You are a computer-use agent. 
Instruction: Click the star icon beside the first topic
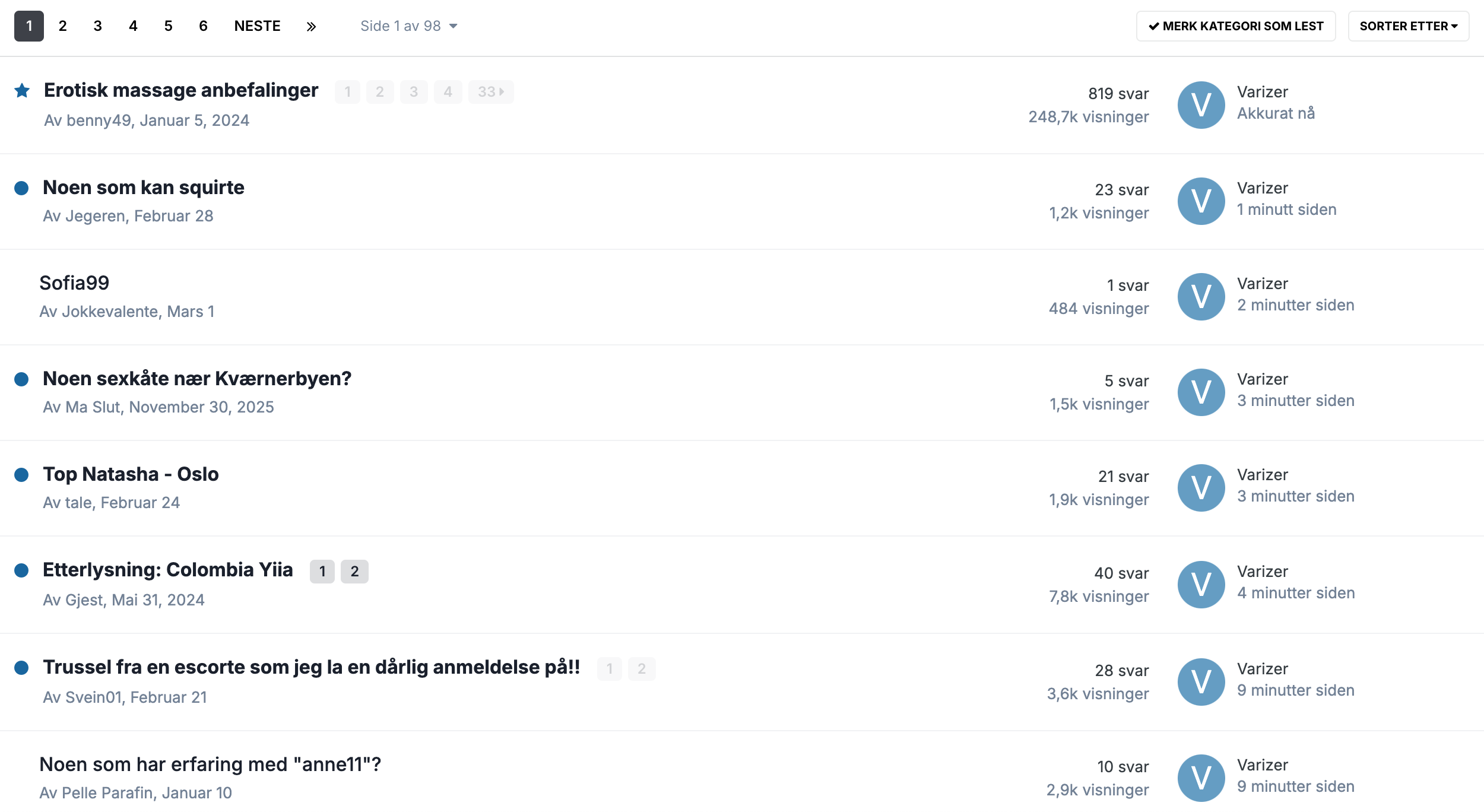click(x=22, y=91)
